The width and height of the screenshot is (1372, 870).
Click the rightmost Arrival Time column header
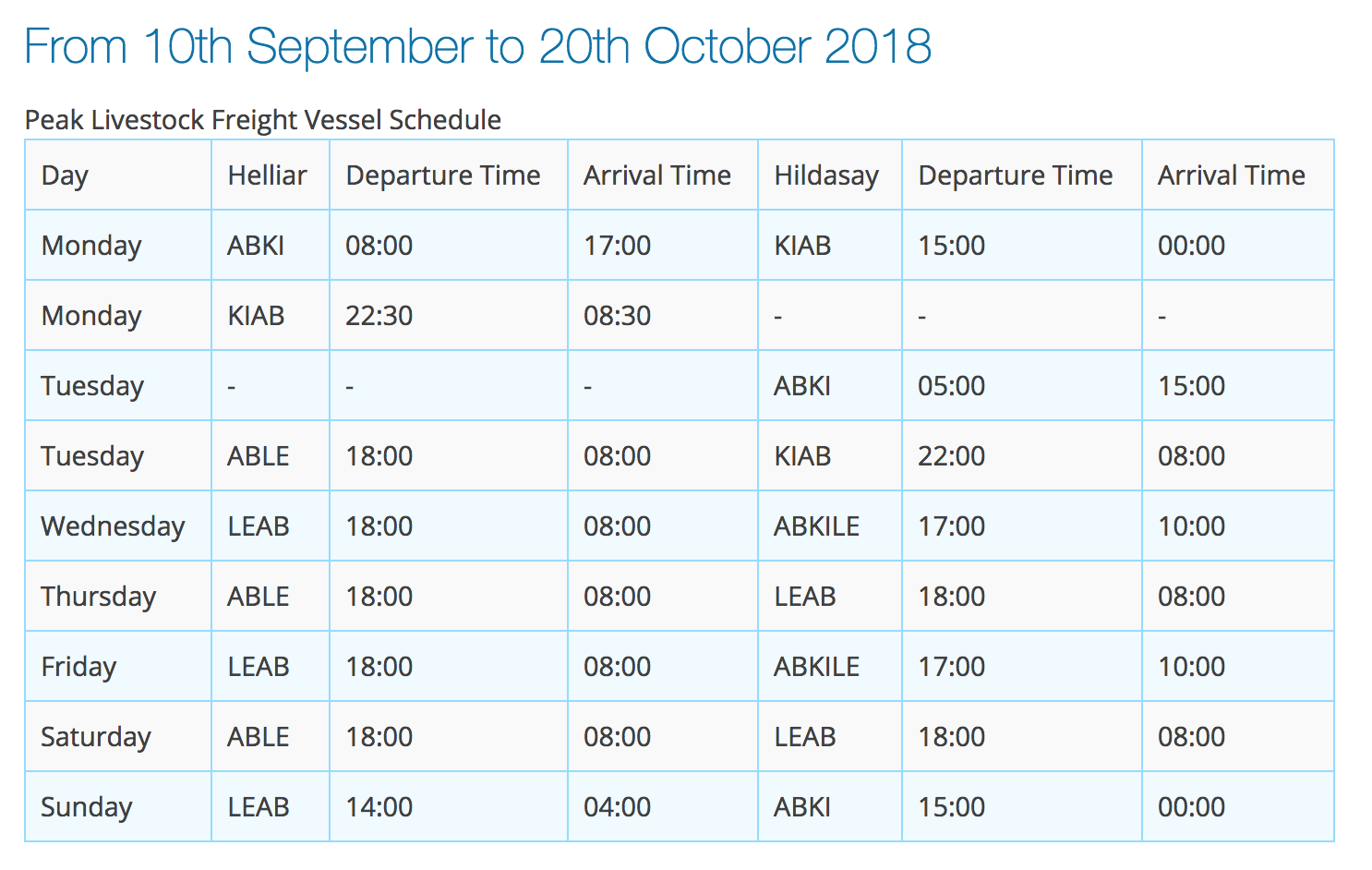pos(1238,175)
